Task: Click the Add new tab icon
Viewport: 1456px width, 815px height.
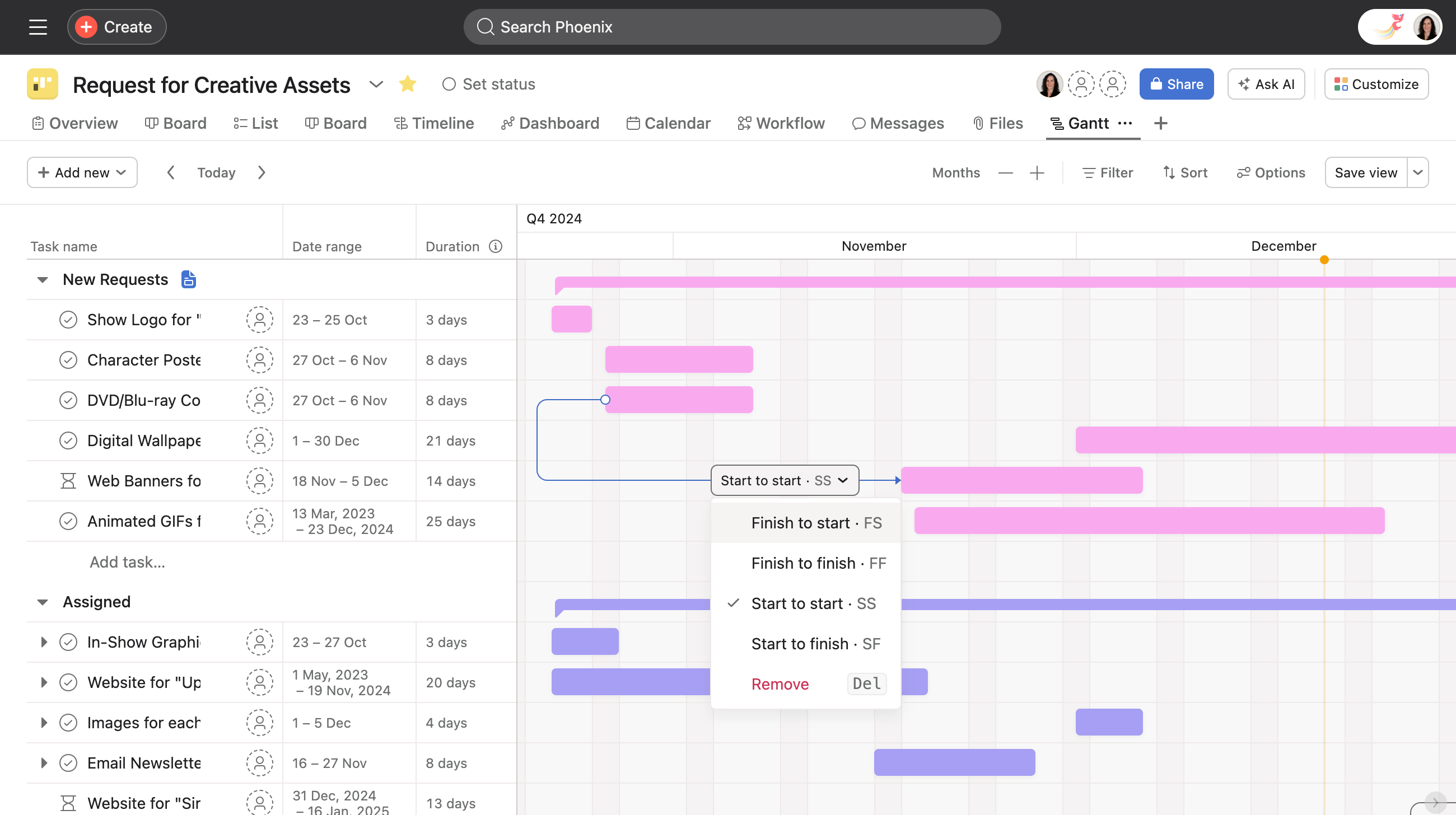Action: [x=1160, y=123]
